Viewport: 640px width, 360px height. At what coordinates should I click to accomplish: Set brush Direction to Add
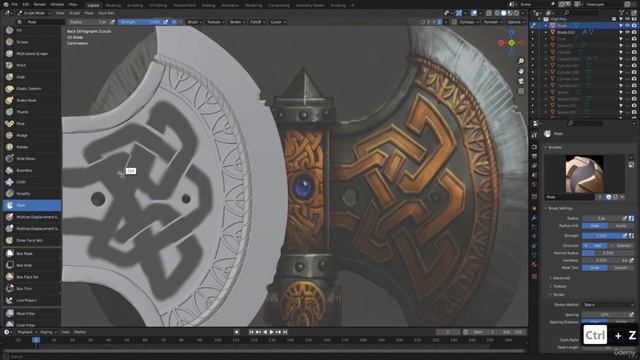595,246
